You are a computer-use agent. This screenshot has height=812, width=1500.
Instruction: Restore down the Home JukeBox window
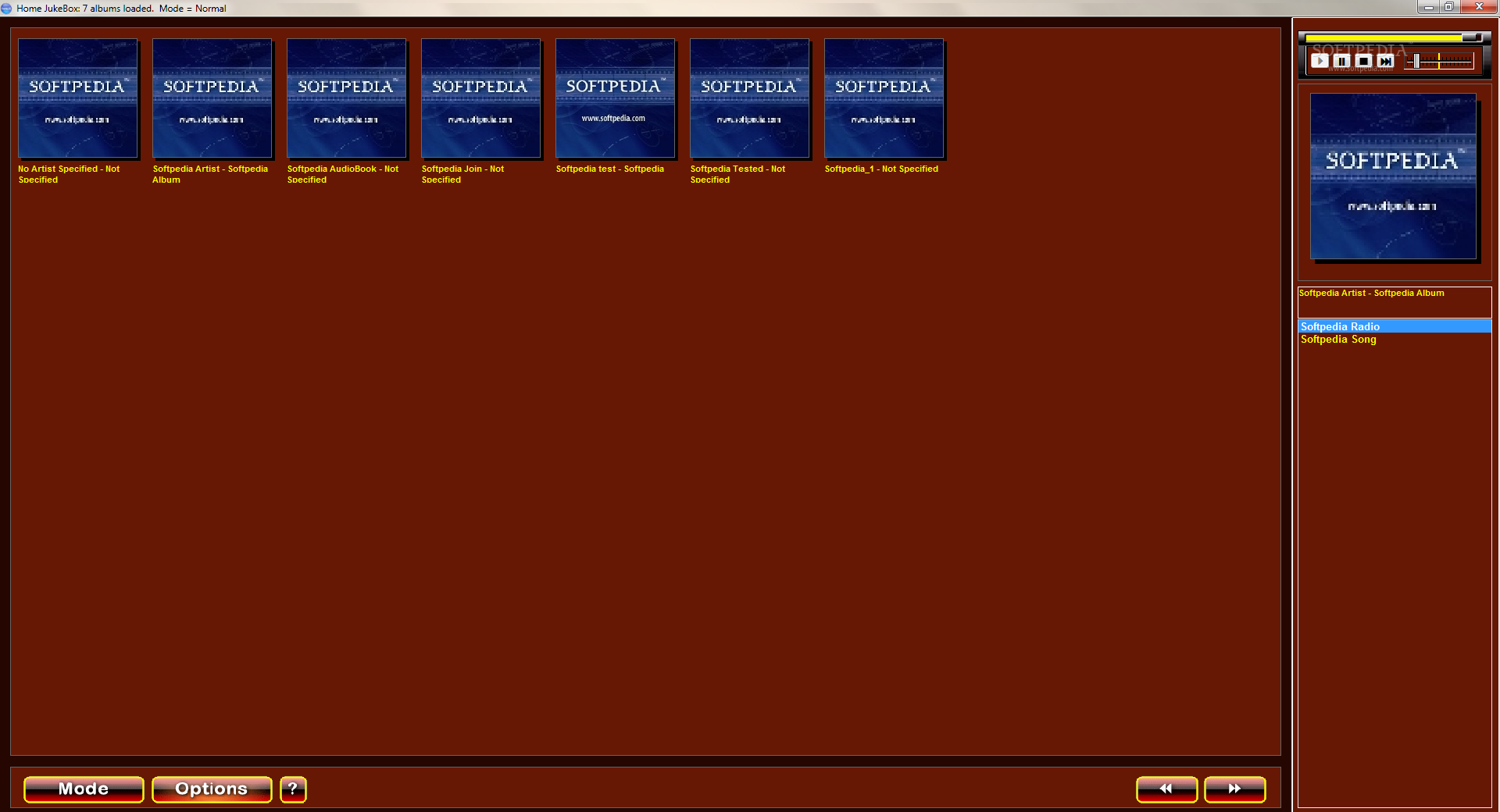[1449, 7]
